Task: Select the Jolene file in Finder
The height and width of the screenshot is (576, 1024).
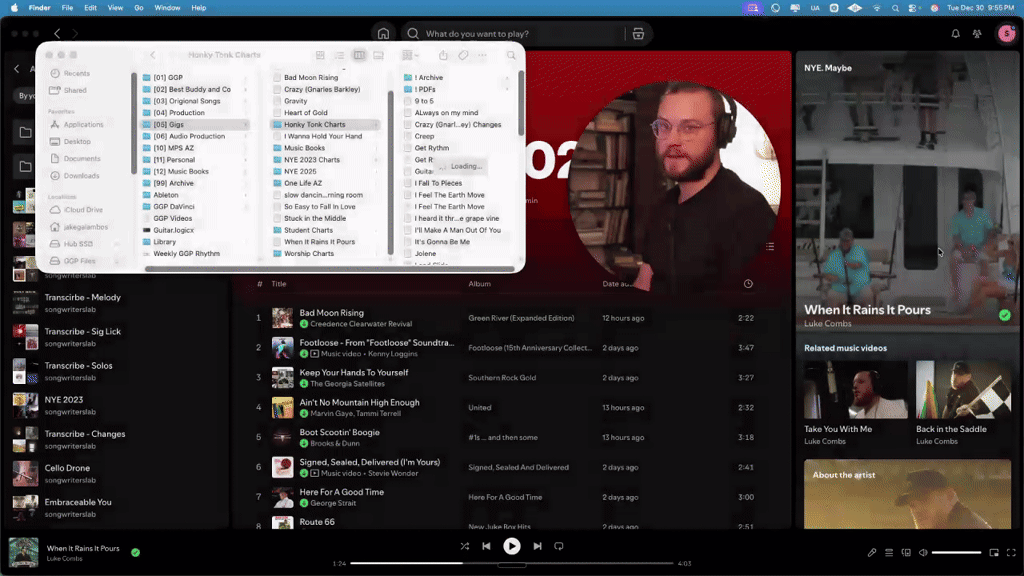Action: click(x=425, y=253)
